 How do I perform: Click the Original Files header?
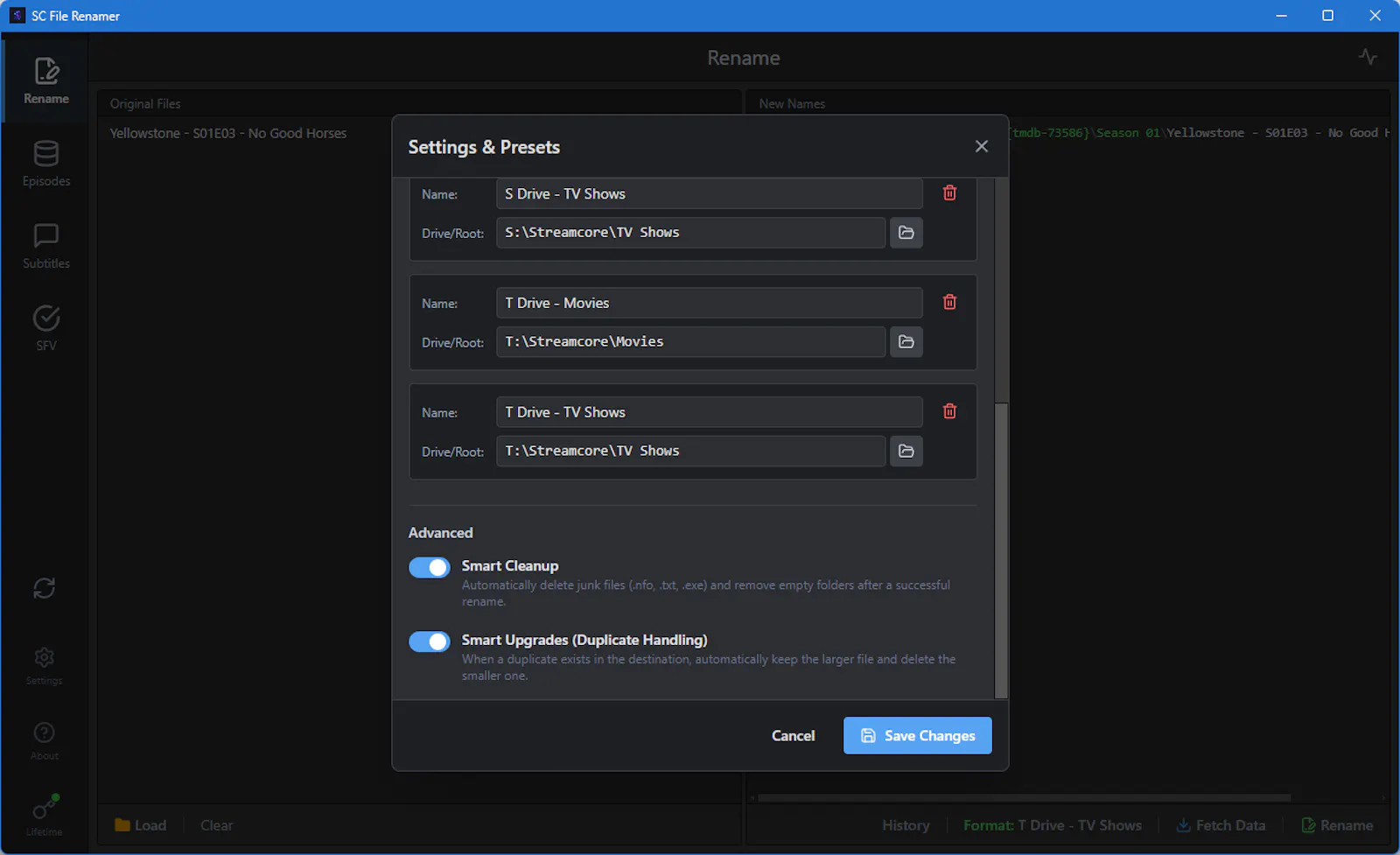click(145, 103)
